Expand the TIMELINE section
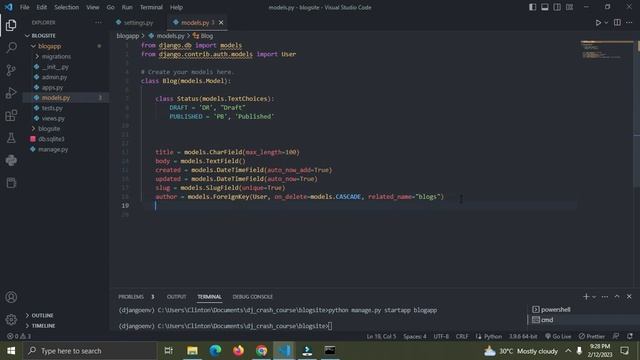 65,326
